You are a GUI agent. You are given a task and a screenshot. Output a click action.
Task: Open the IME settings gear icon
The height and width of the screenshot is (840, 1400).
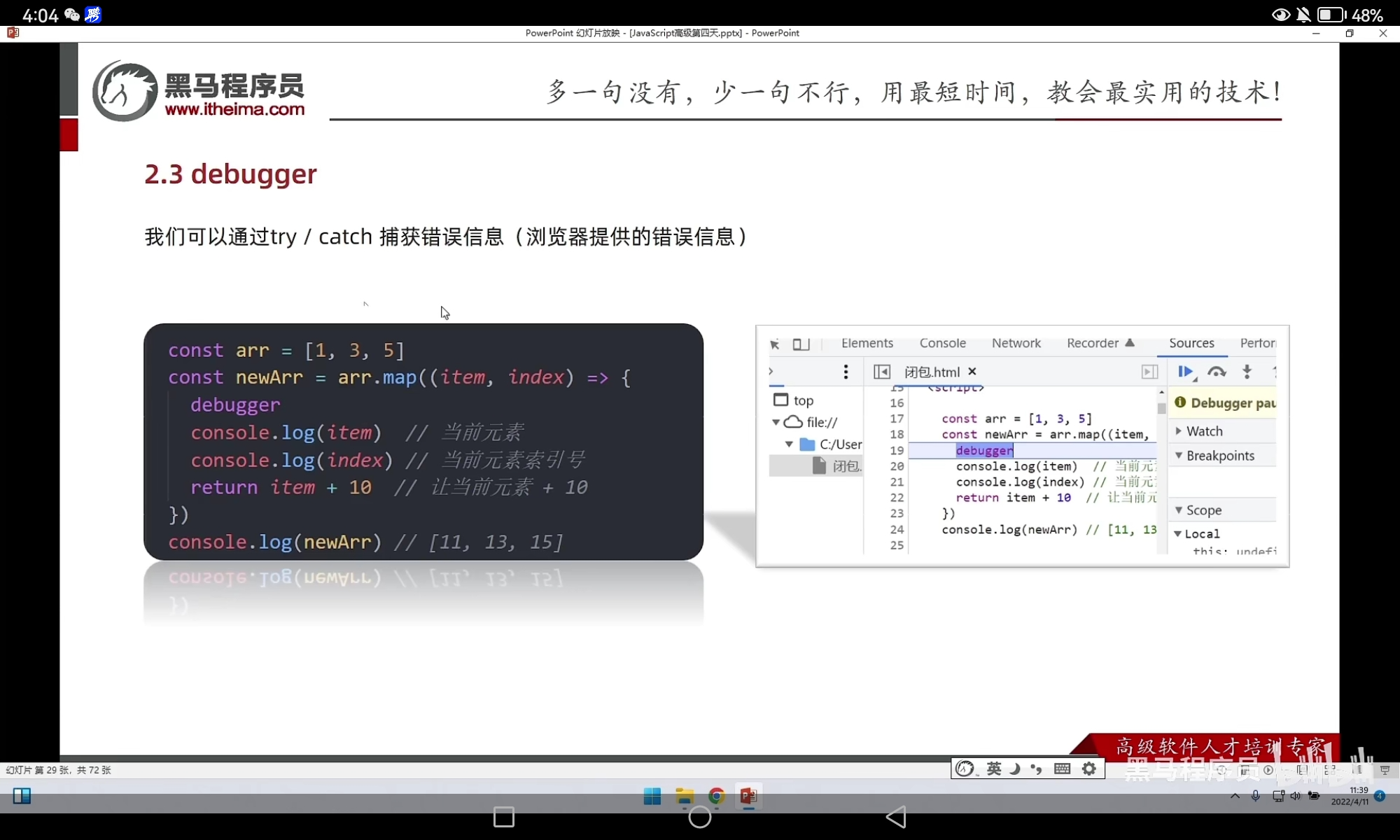pyautogui.click(x=1088, y=769)
